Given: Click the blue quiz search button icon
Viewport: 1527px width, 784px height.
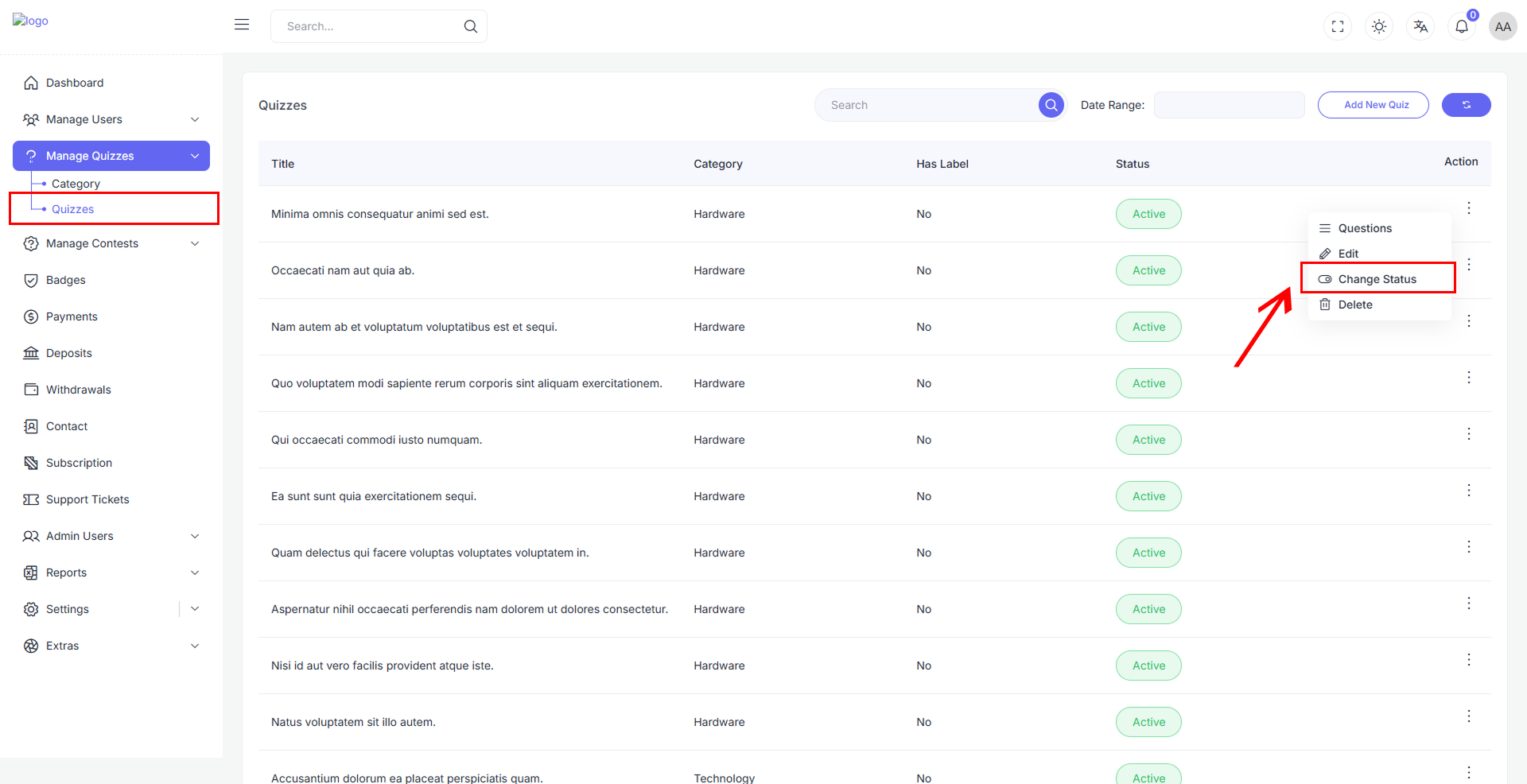Looking at the screenshot, I should (x=1051, y=105).
